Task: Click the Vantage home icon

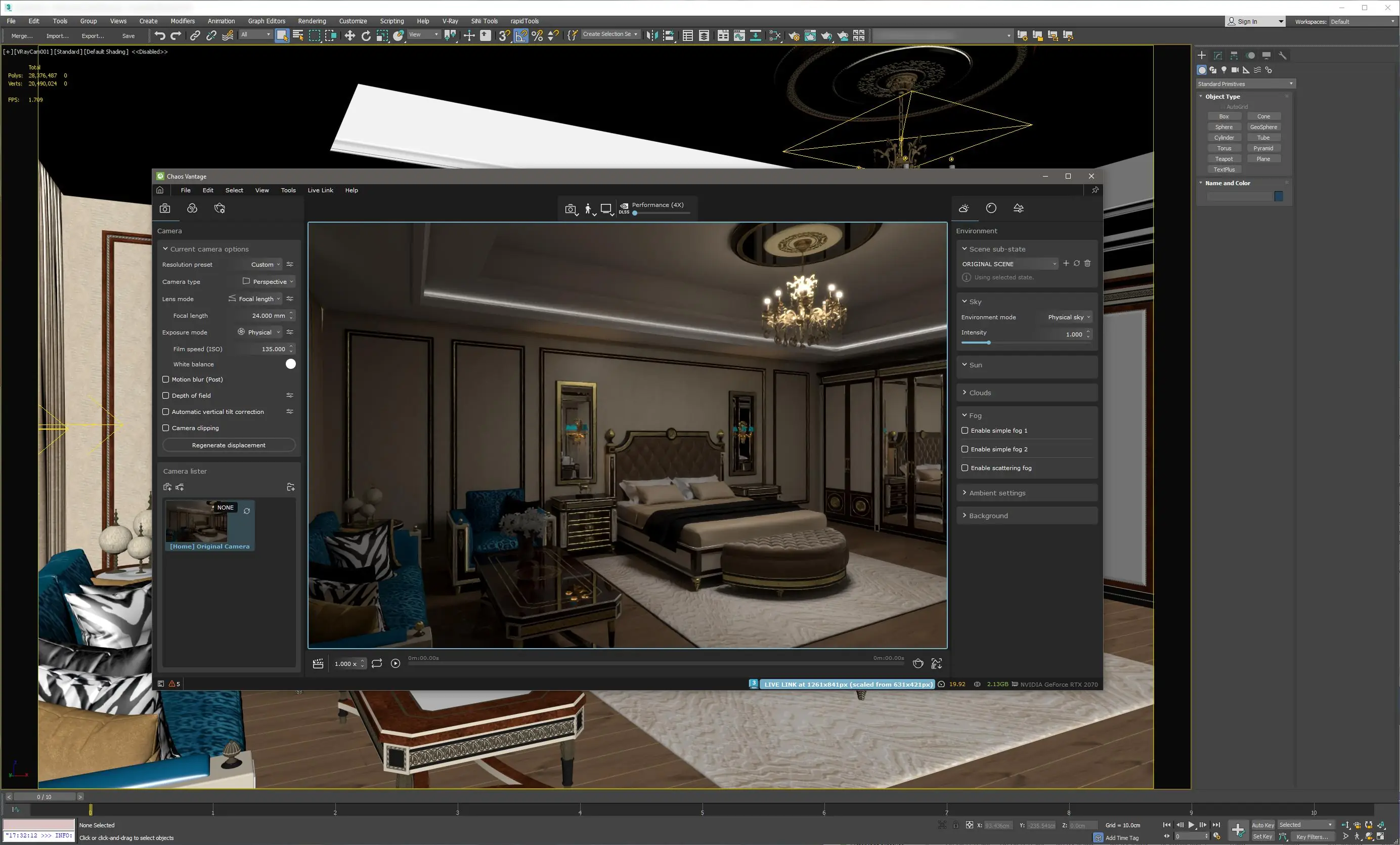Action: (x=160, y=190)
